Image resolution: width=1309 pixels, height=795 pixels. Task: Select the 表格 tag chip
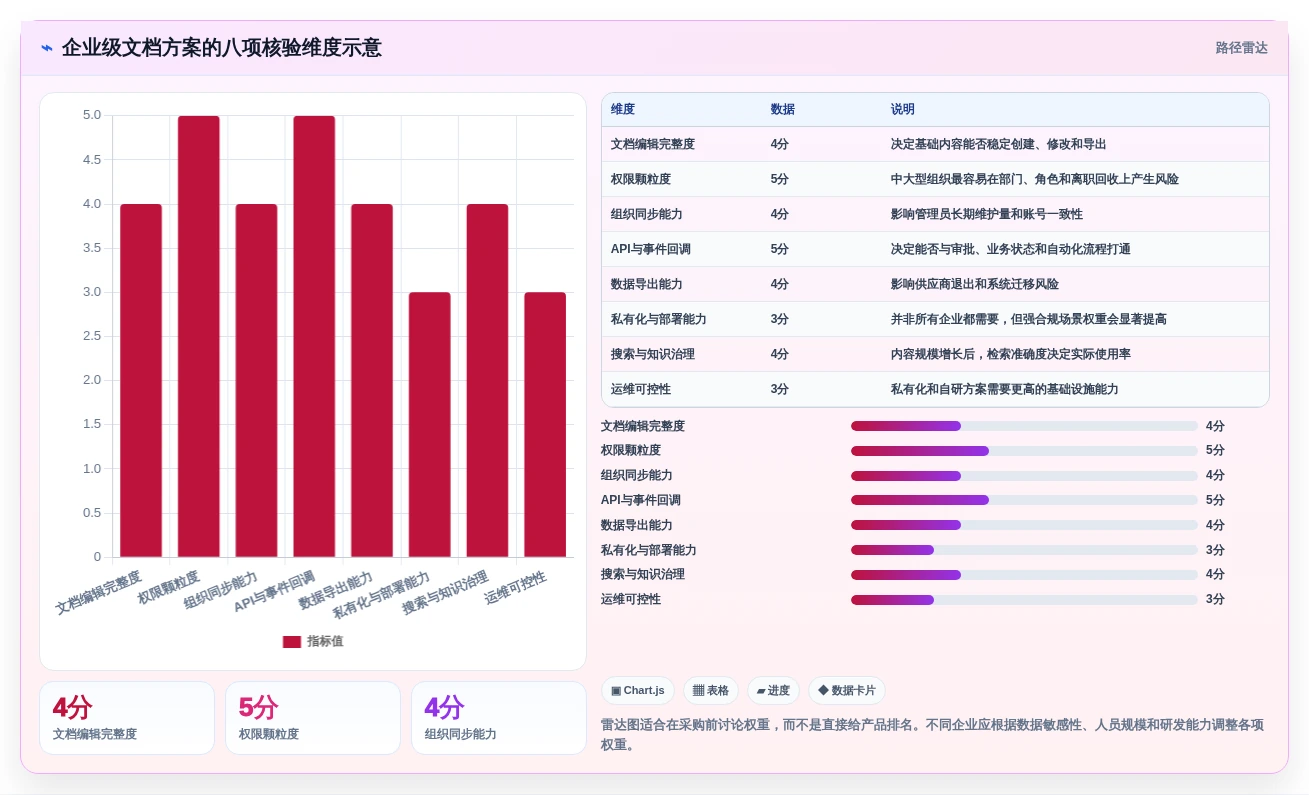[x=711, y=691]
